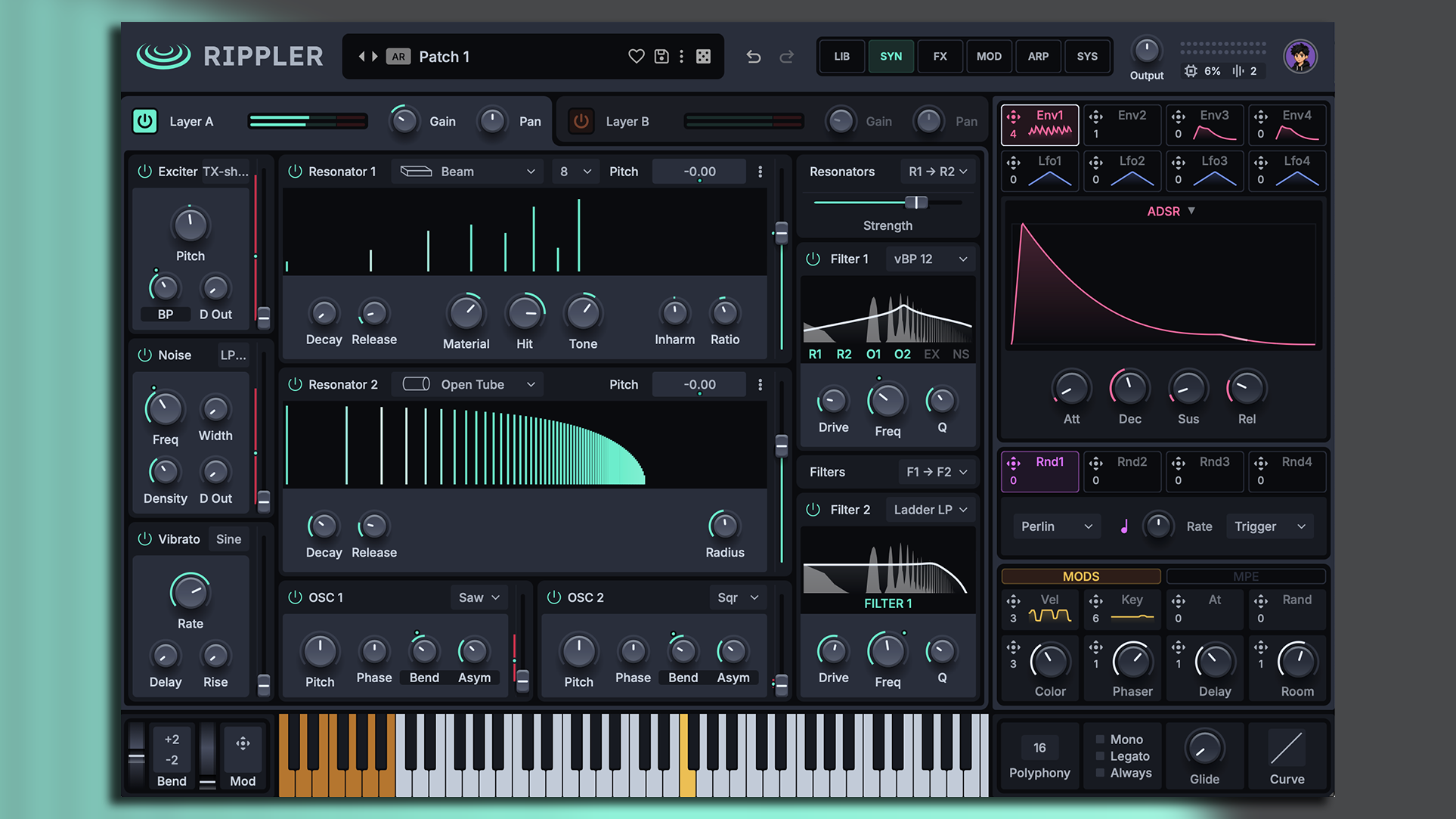Image resolution: width=1456 pixels, height=819 pixels.
Task: Click the Vel modulation assign icon
Action: 1014,600
